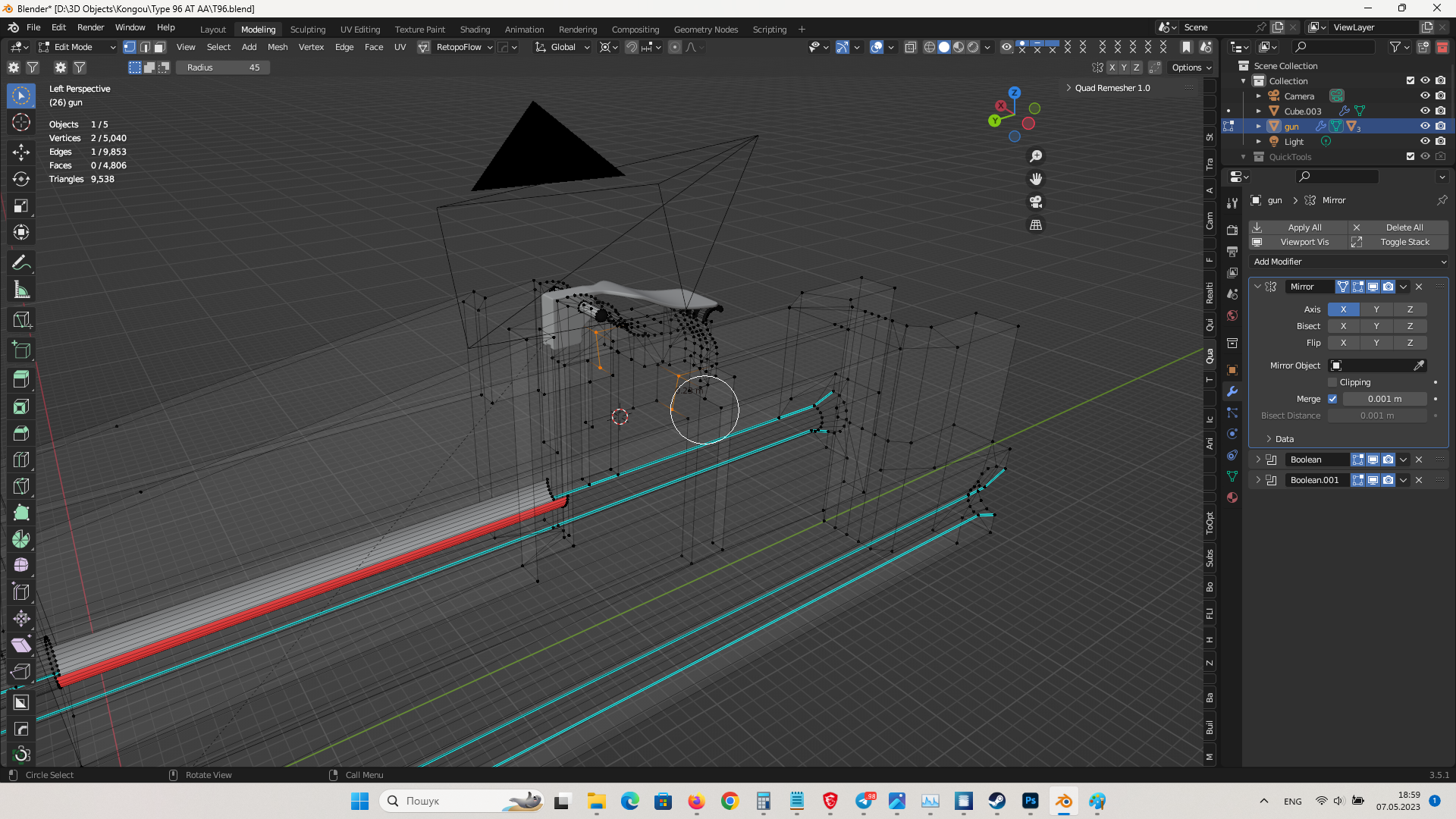The height and width of the screenshot is (819, 1456).
Task: Select the Annotate tool
Action: [21, 263]
